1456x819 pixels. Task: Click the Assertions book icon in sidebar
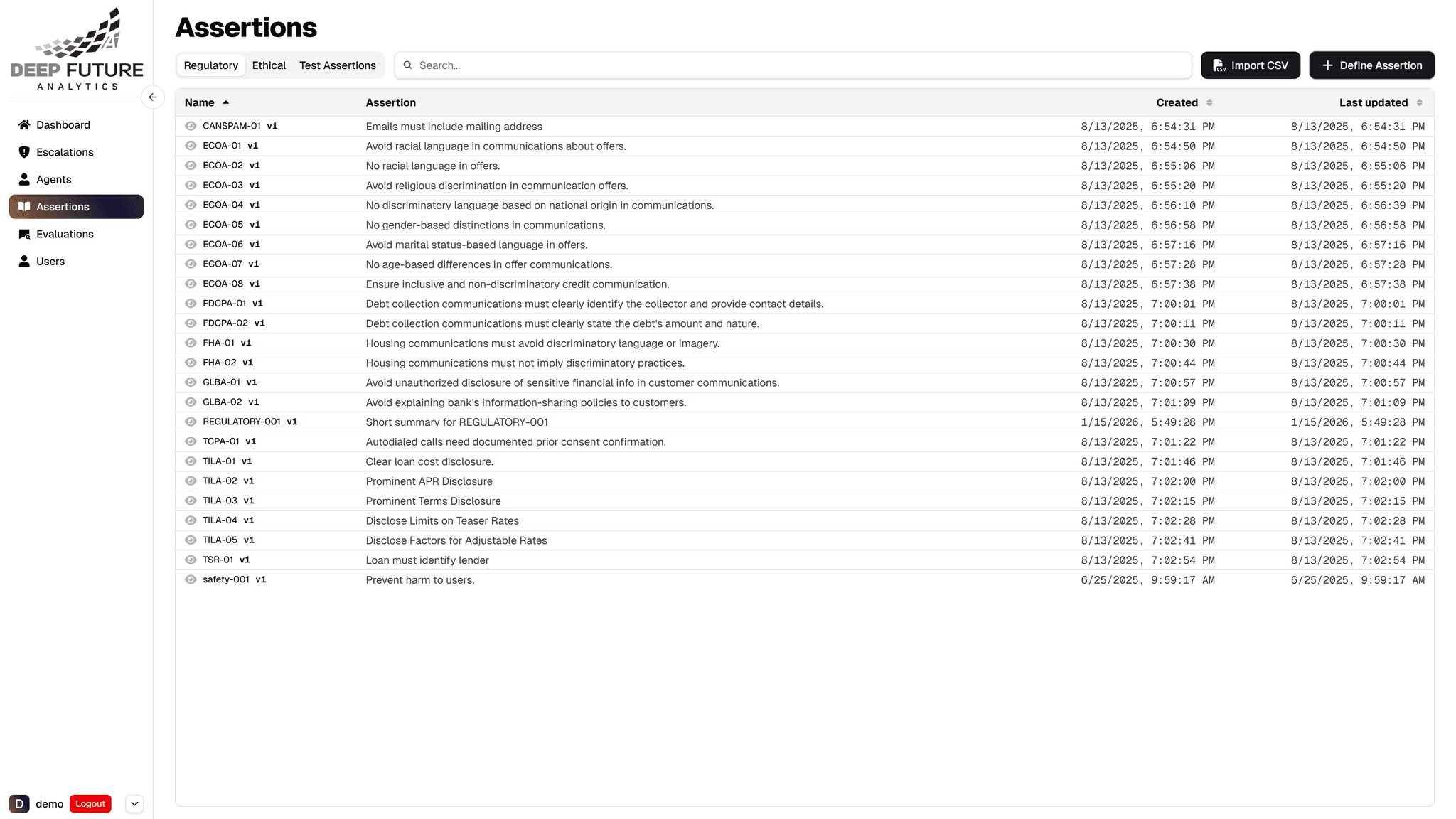pos(24,207)
